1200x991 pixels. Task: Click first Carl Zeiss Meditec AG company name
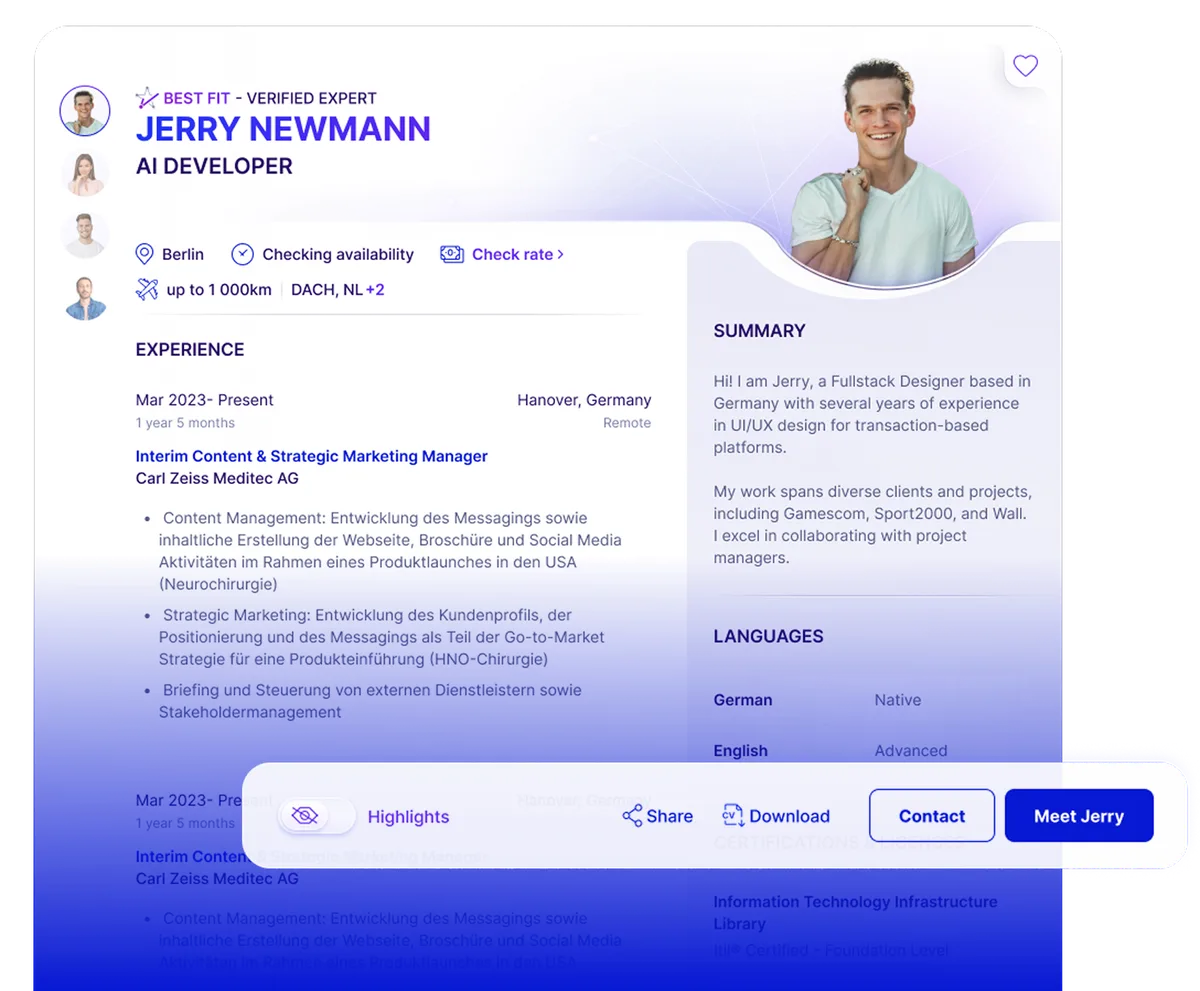pyautogui.click(x=217, y=478)
